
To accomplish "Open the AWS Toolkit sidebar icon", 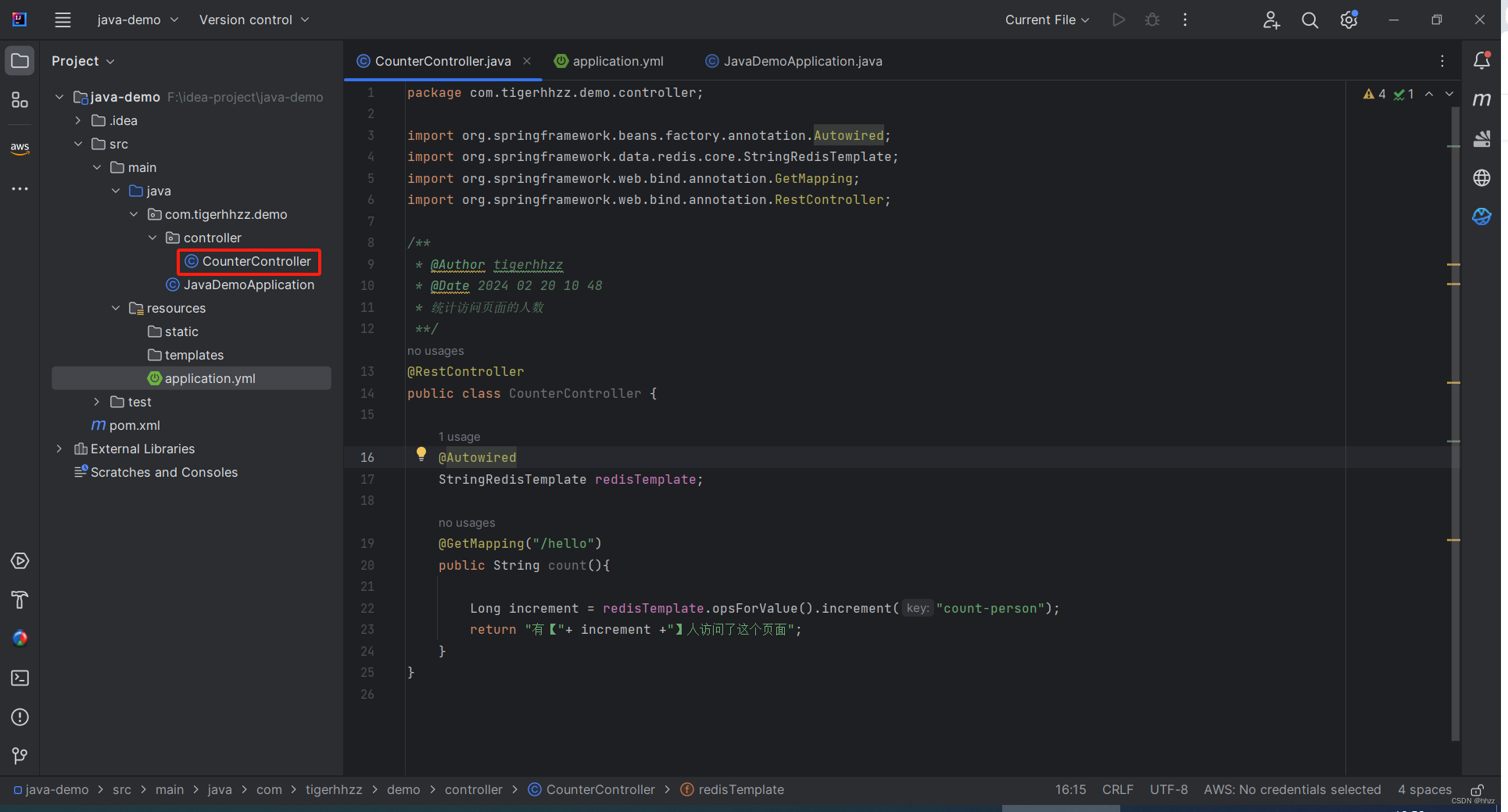I will pos(20,147).
